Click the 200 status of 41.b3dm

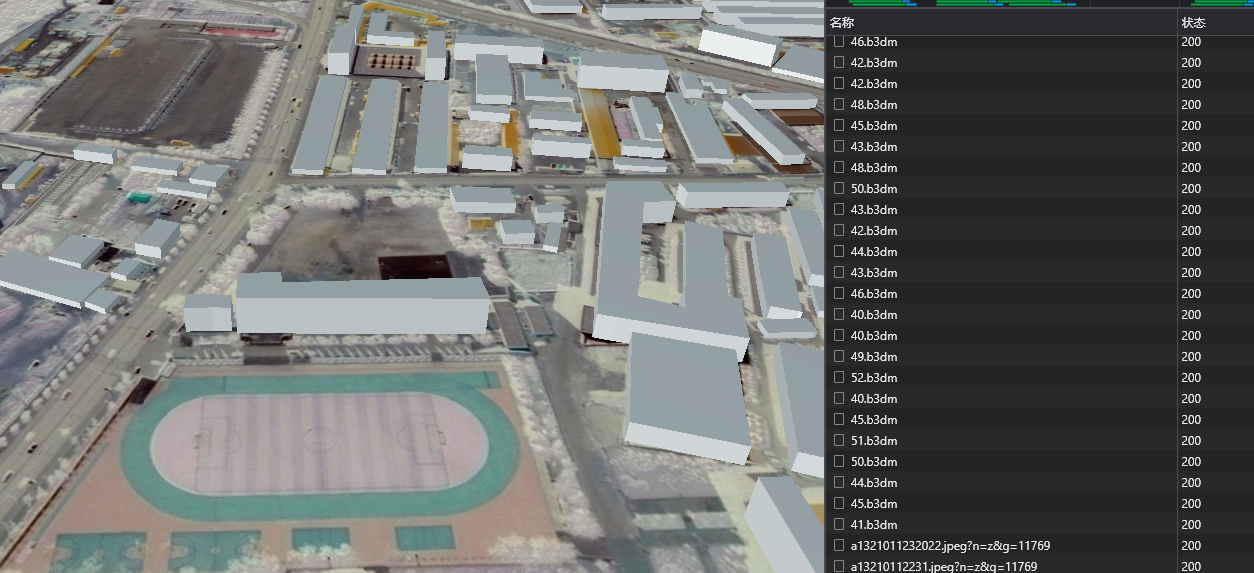(1191, 525)
